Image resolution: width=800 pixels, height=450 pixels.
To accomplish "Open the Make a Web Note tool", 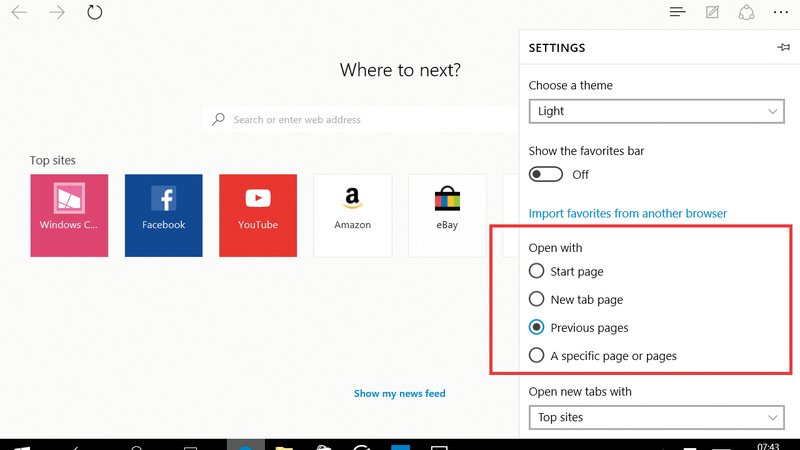I will 712,13.
